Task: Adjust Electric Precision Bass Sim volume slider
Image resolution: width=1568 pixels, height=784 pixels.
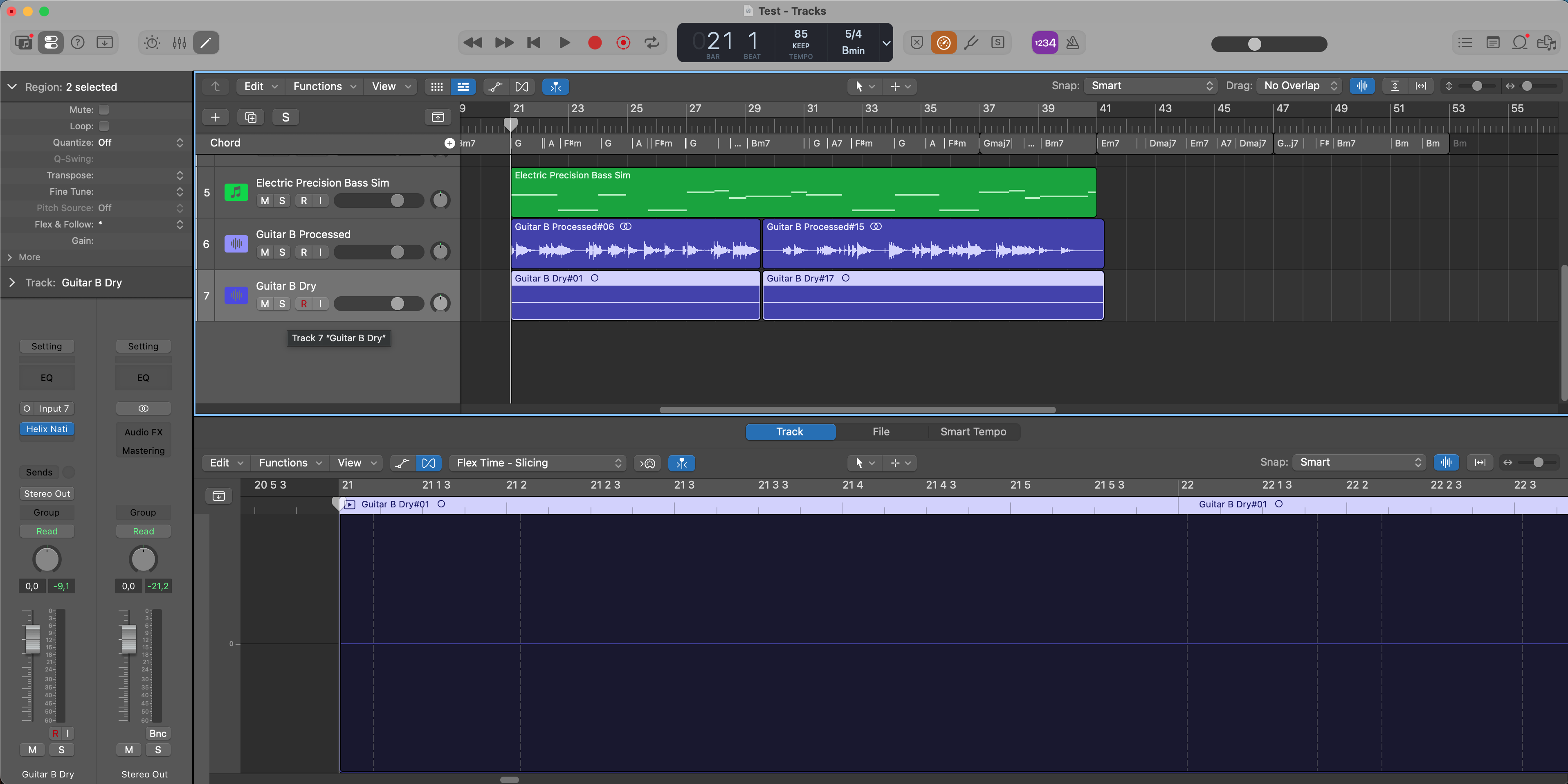Action: (397, 201)
